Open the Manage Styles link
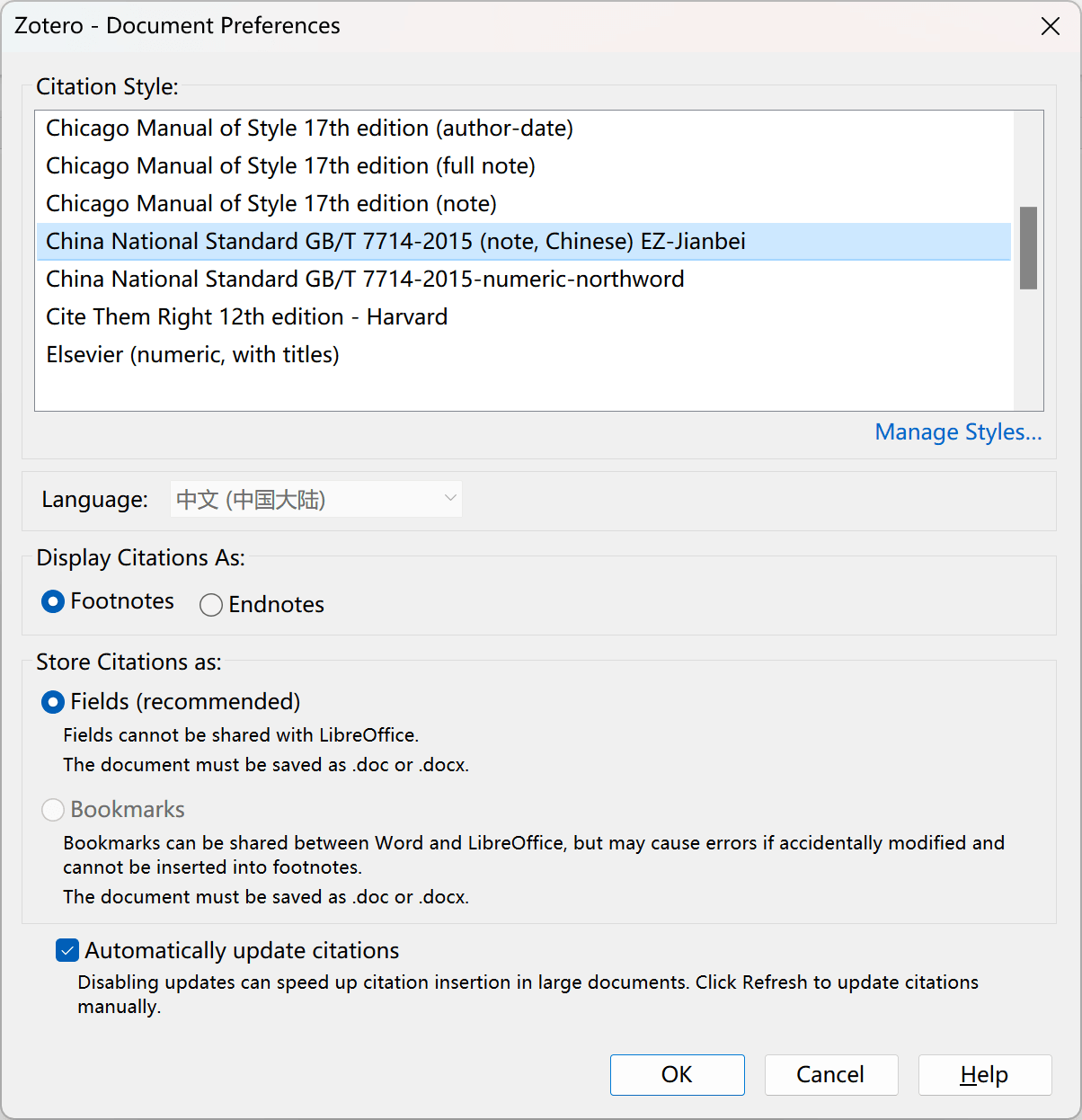Screen dimensions: 1082x1120 pyautogui.click(x=958, y=432)
